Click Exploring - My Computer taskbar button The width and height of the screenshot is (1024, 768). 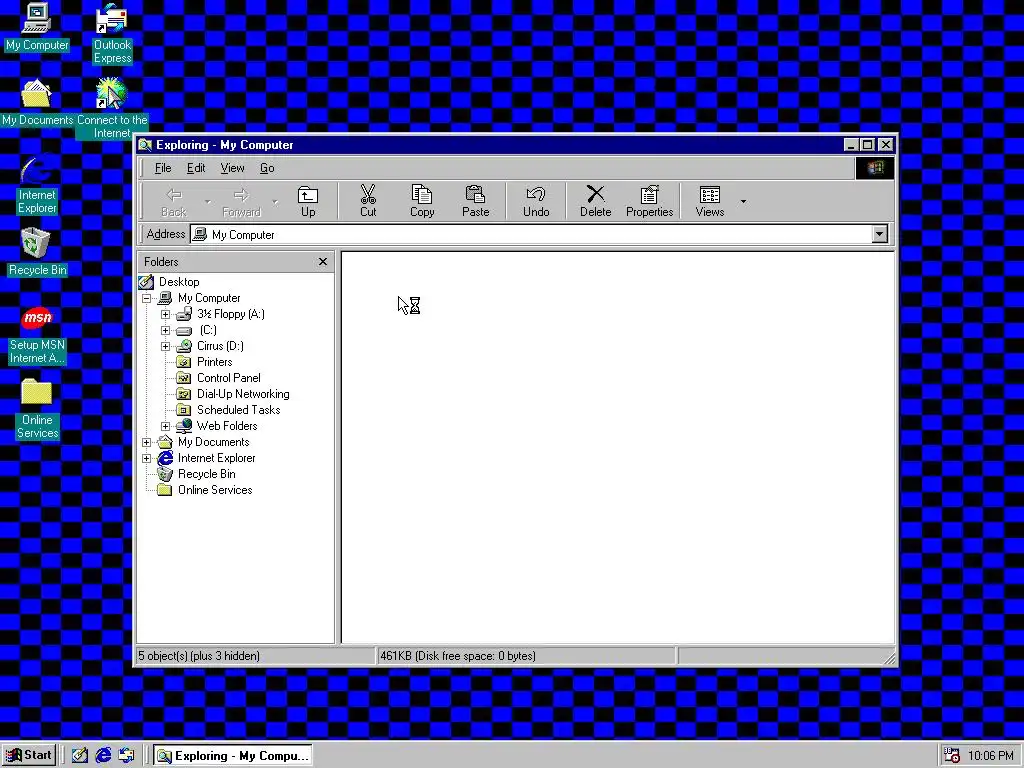232,756
